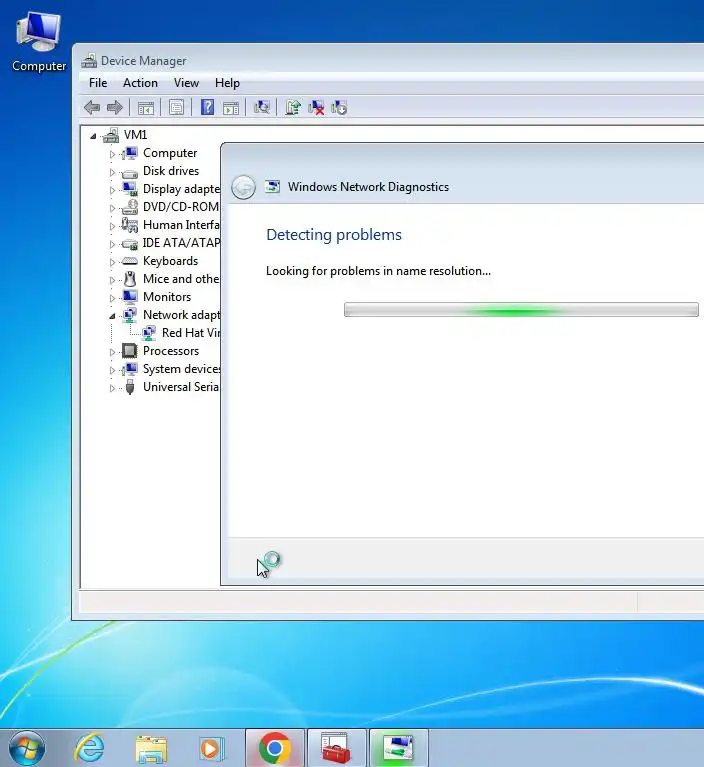704x767 pixels.
Task: Click the Forward arrow in Device Manager toolbar
Action: pos(114,107)
